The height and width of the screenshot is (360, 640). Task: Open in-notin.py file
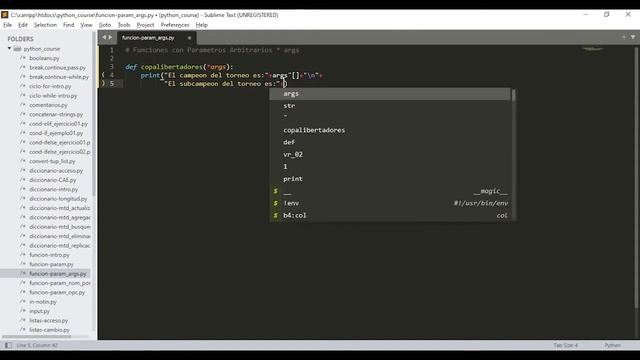43,302
